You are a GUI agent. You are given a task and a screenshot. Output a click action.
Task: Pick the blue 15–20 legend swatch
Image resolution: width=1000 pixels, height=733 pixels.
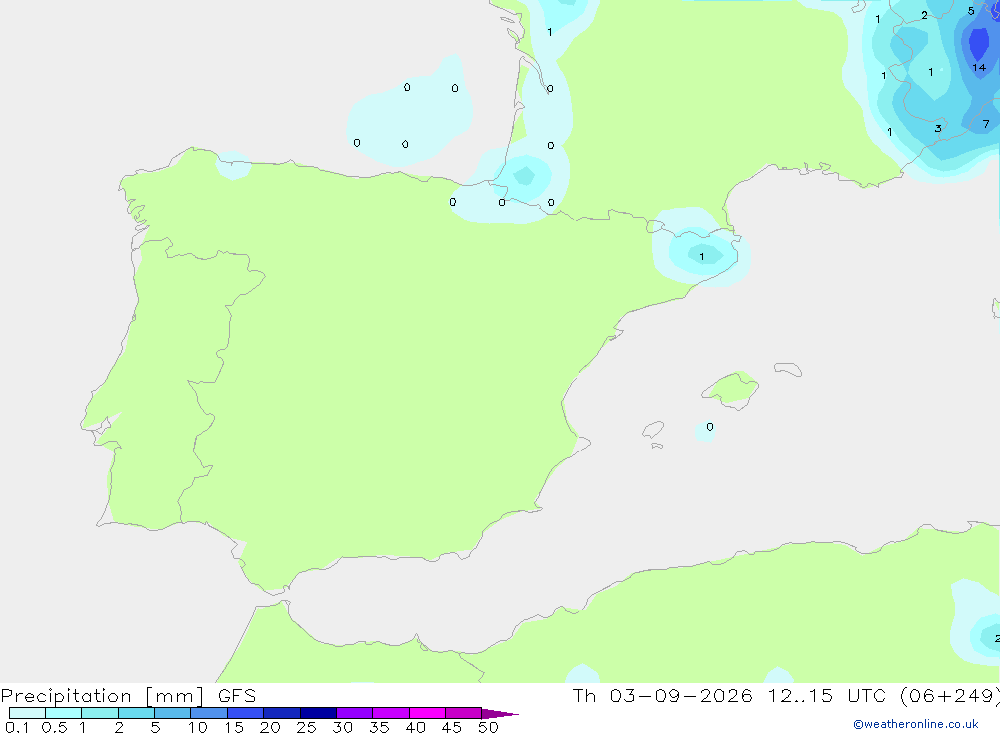(246, 713)
